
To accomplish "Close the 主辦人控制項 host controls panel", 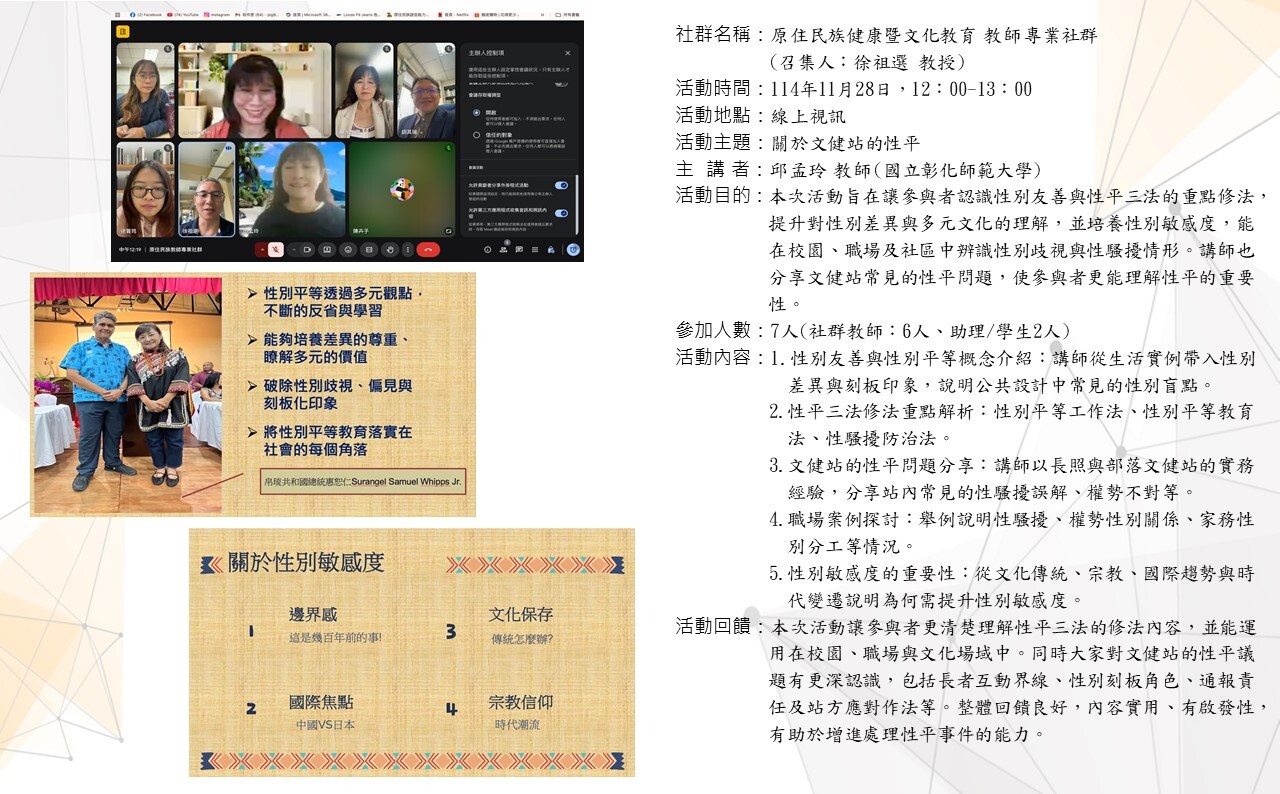I will [567, 53].
